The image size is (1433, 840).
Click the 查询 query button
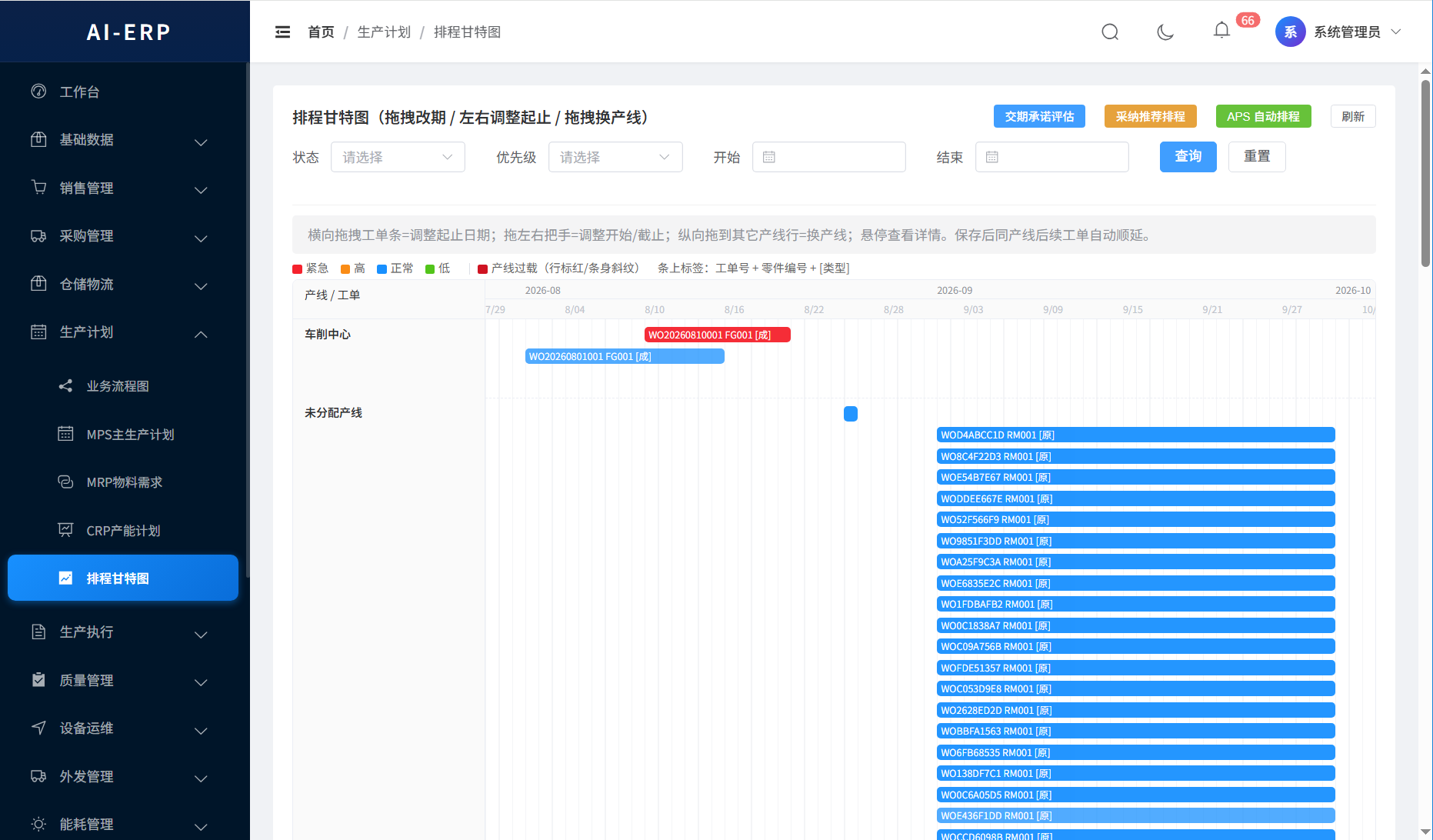pos(1188,156)
